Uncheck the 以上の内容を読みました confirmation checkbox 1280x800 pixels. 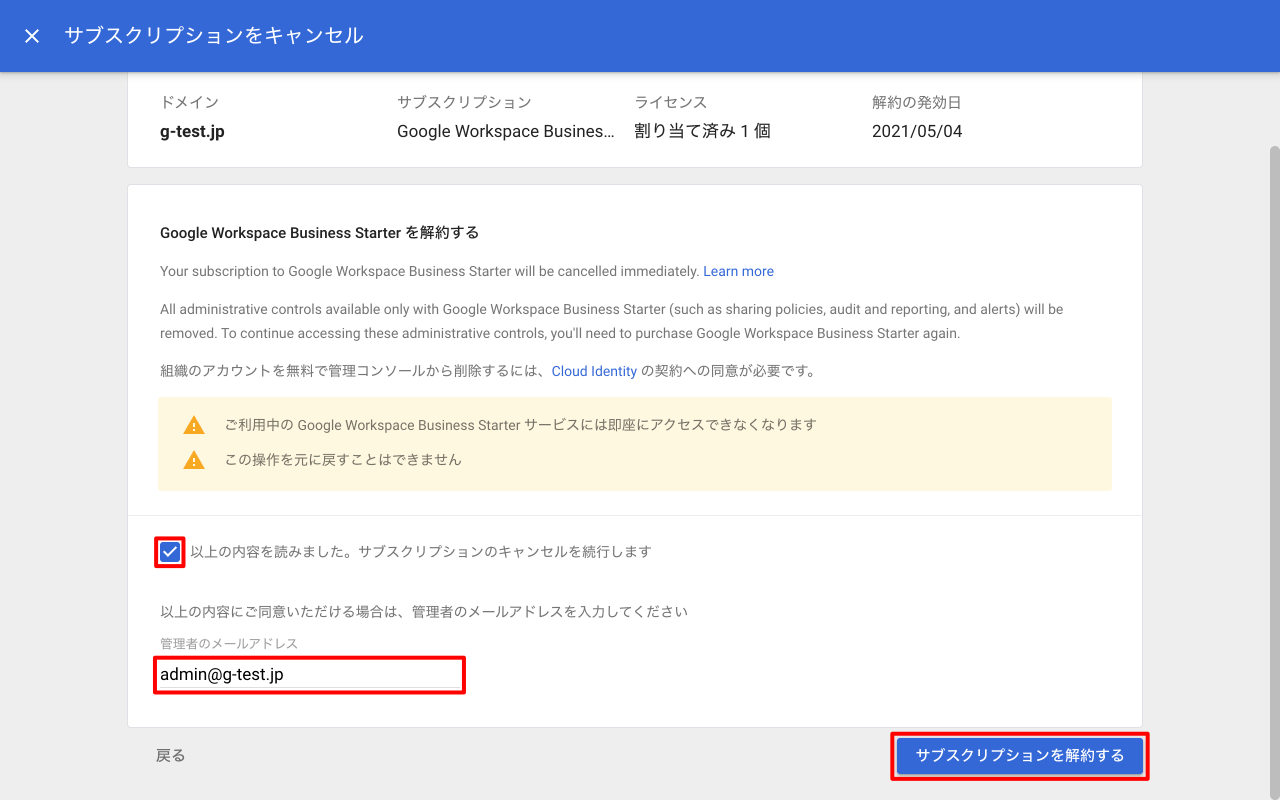(x=170, y=552)
